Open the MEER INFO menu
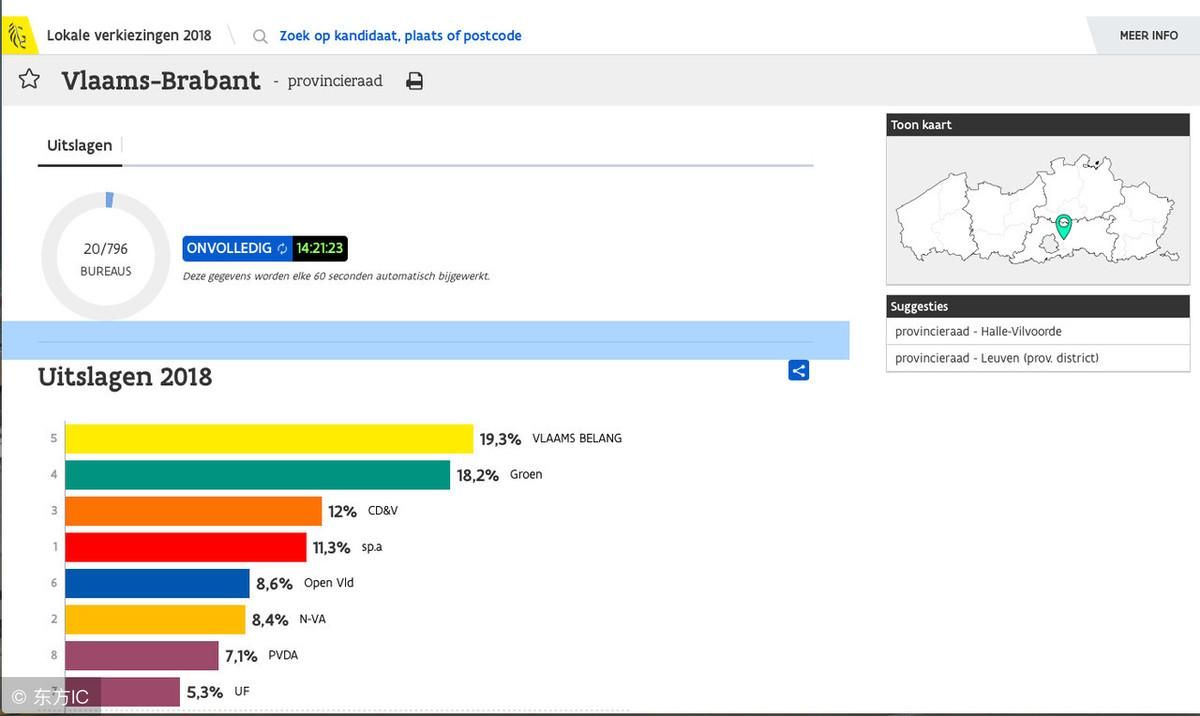This screenshot has width=1200, height=716. 1148,36
